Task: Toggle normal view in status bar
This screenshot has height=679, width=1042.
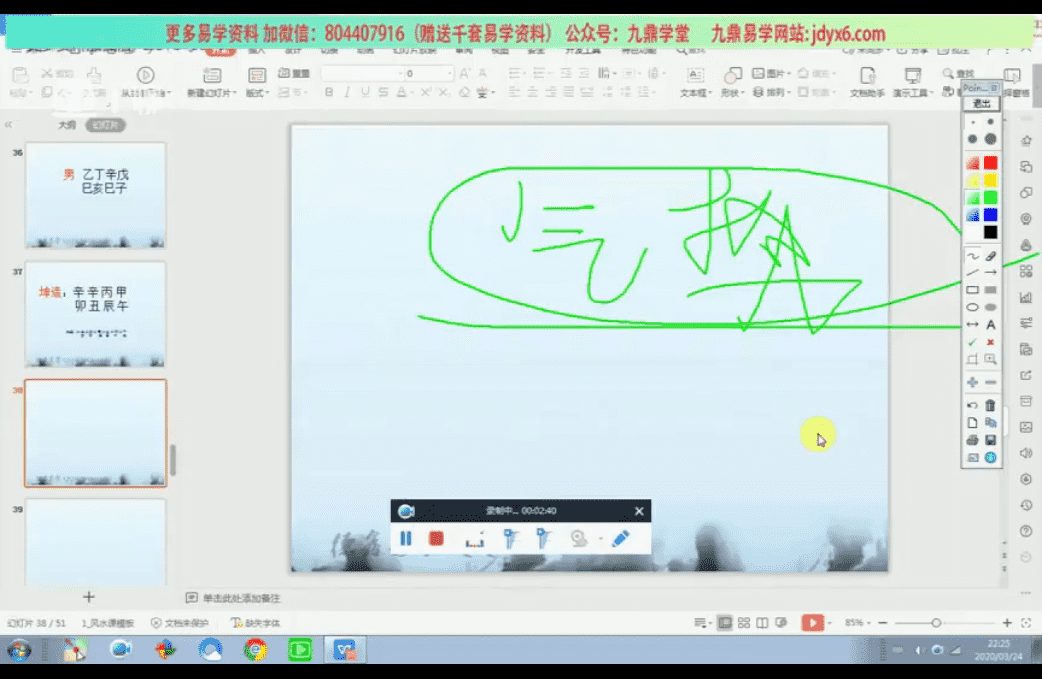Action: click(725, 622)
